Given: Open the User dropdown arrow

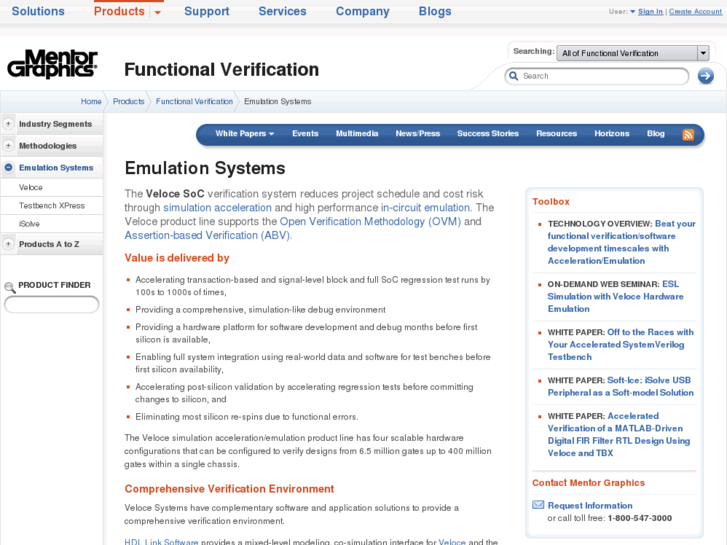Looking at the screenshot, I should tap(632, 12).
